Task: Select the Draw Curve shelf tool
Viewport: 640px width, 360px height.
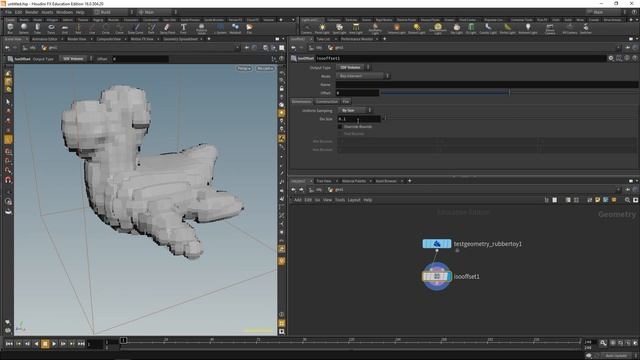Action: pos(136,28)
